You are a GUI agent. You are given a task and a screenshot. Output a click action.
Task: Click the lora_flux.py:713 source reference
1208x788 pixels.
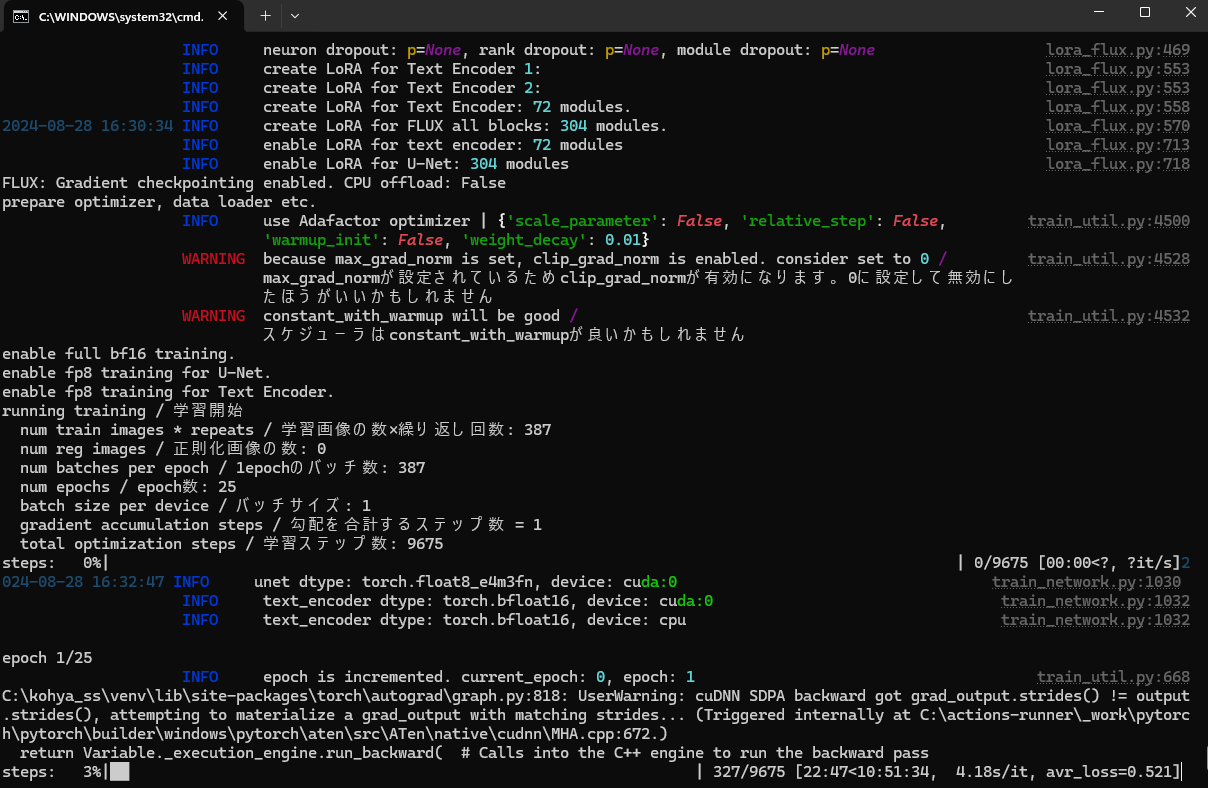click(x=1118, y=145)
